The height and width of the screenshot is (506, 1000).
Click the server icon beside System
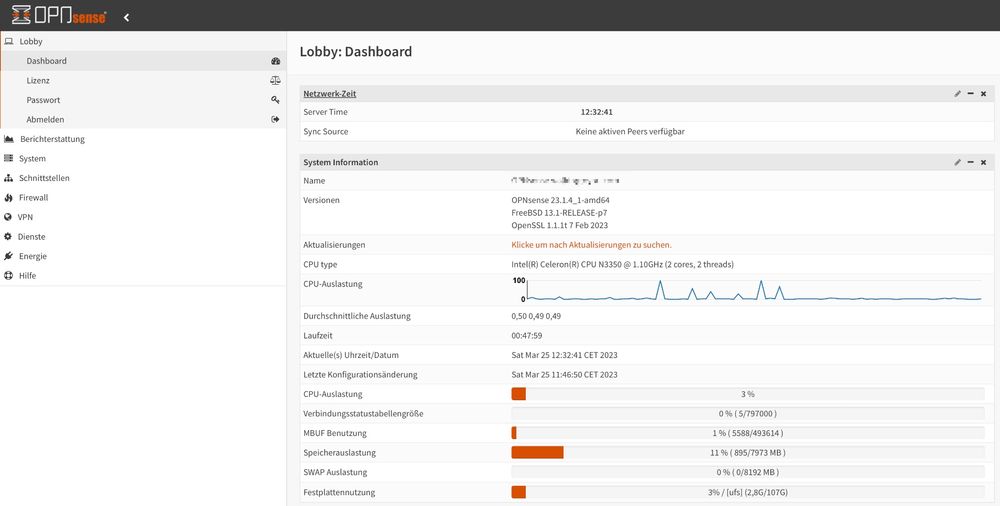[x=8, y=158]
